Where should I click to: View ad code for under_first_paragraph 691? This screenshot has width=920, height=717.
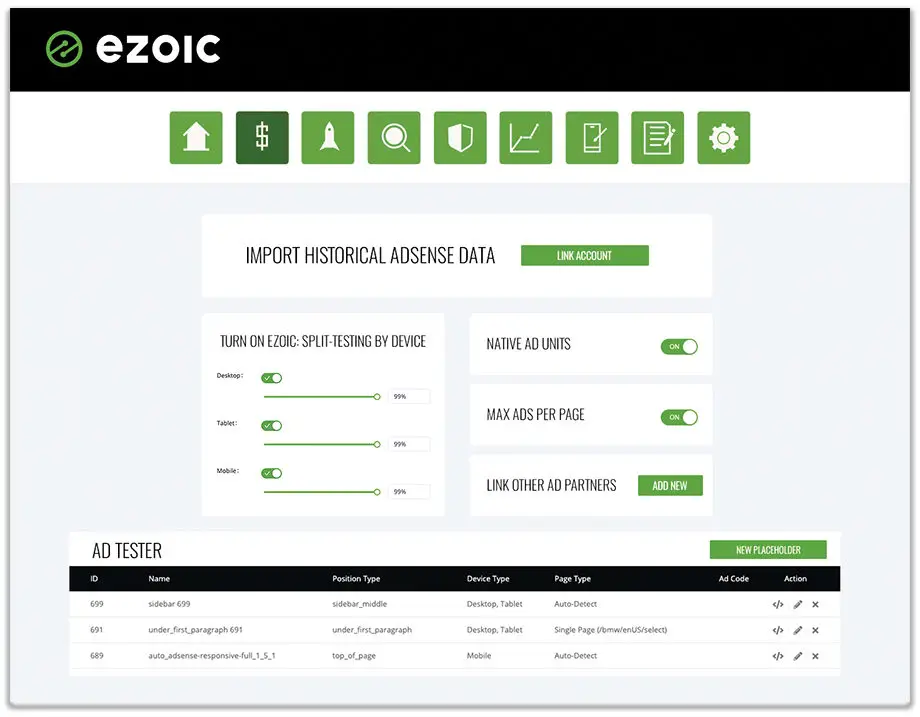(778, 630)
